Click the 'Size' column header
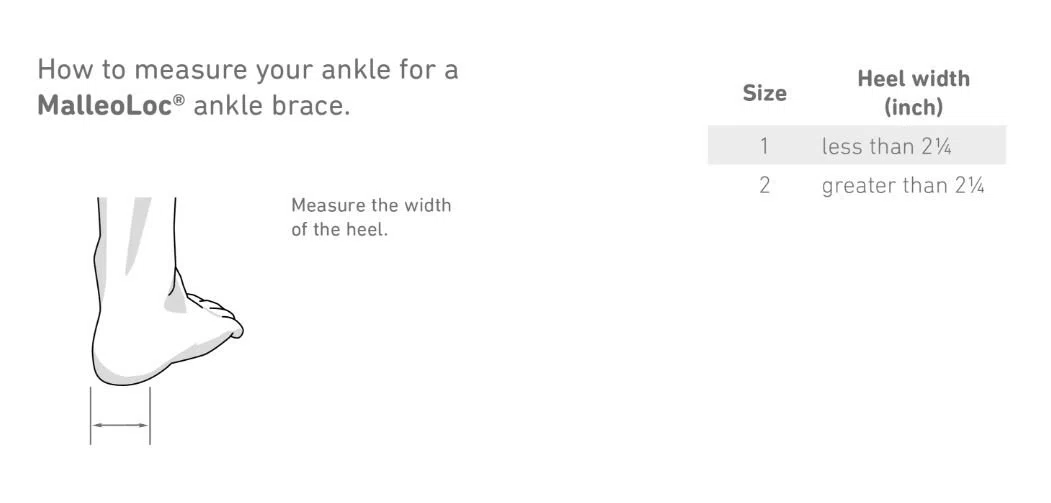 pyautogui.click(x=765, y=93)
